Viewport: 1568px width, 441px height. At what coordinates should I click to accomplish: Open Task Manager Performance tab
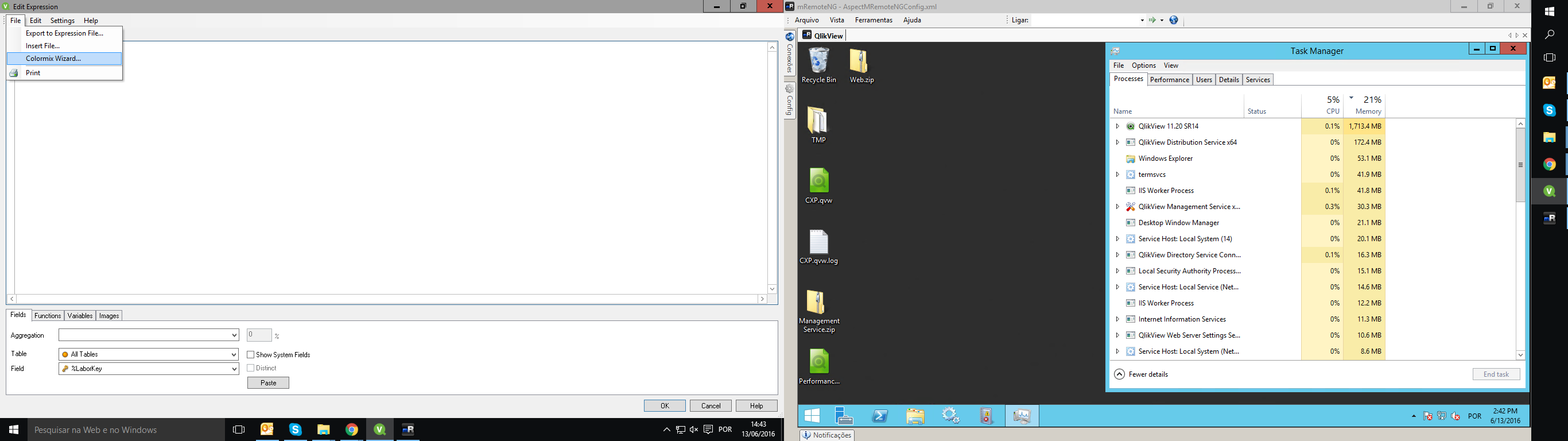tap(1169, 80)
